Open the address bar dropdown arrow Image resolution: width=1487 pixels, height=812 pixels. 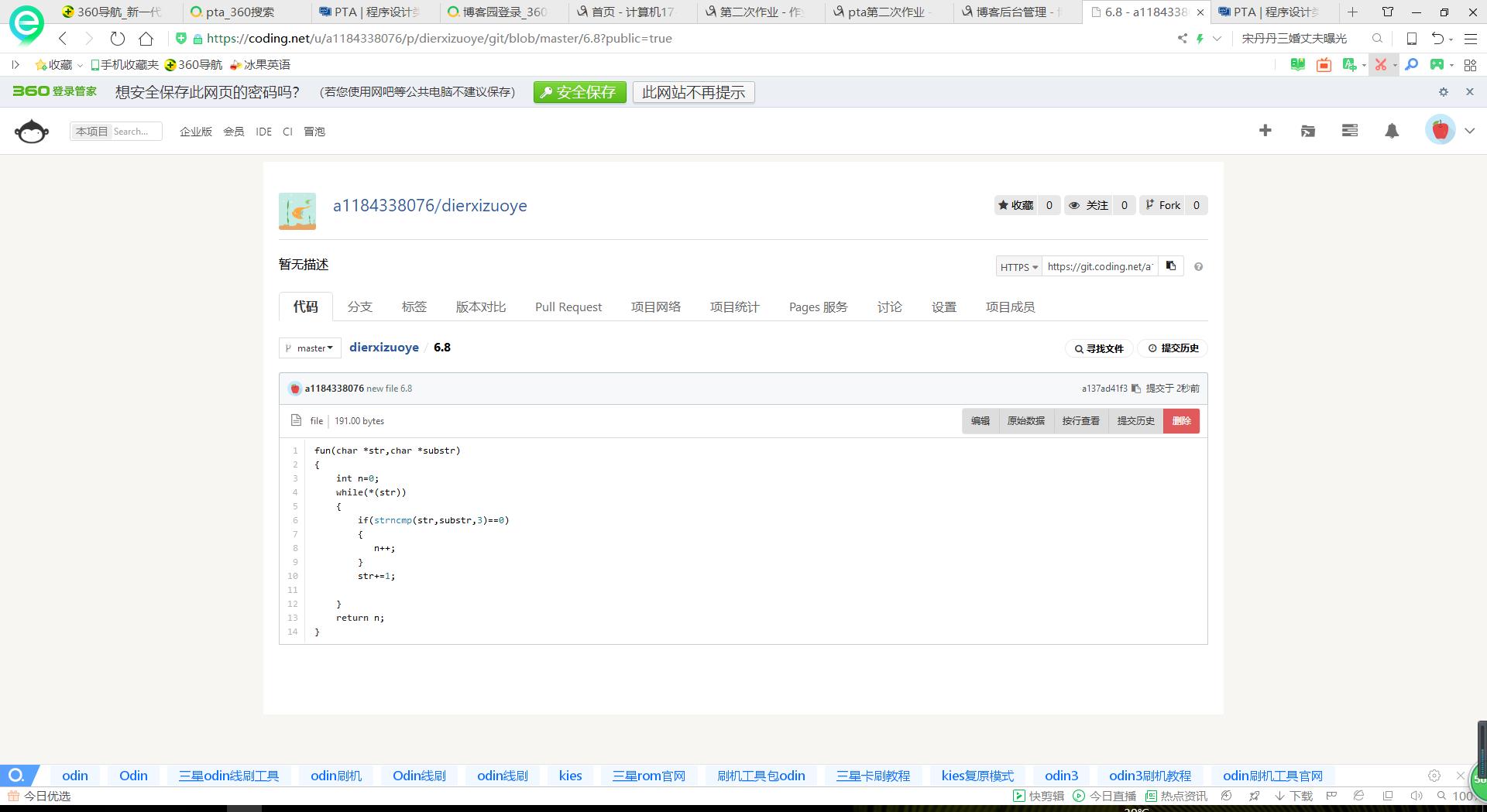point(1217,38)
